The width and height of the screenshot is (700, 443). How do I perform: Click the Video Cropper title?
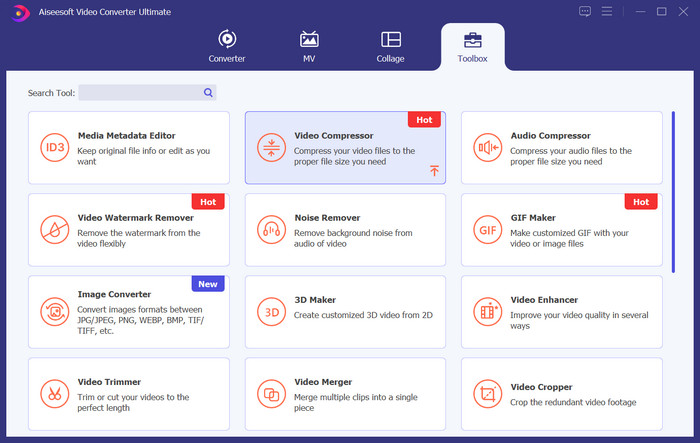(541, 387)
